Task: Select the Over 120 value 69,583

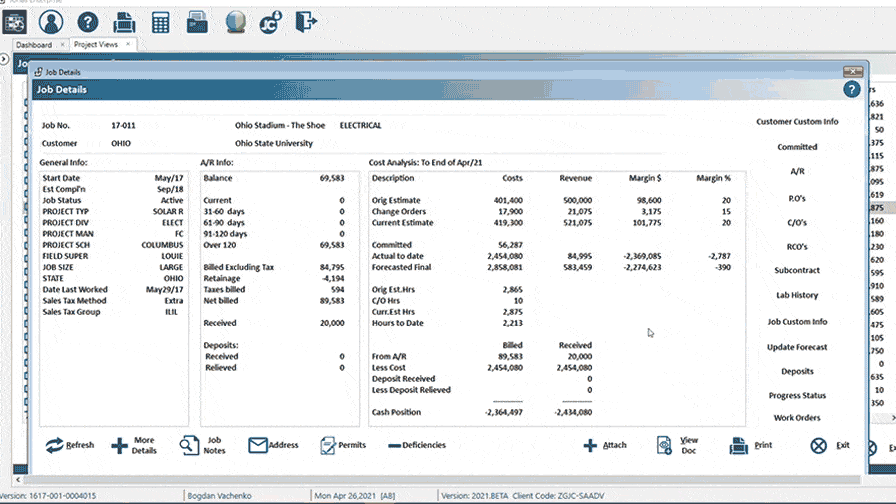Action: 332,245
